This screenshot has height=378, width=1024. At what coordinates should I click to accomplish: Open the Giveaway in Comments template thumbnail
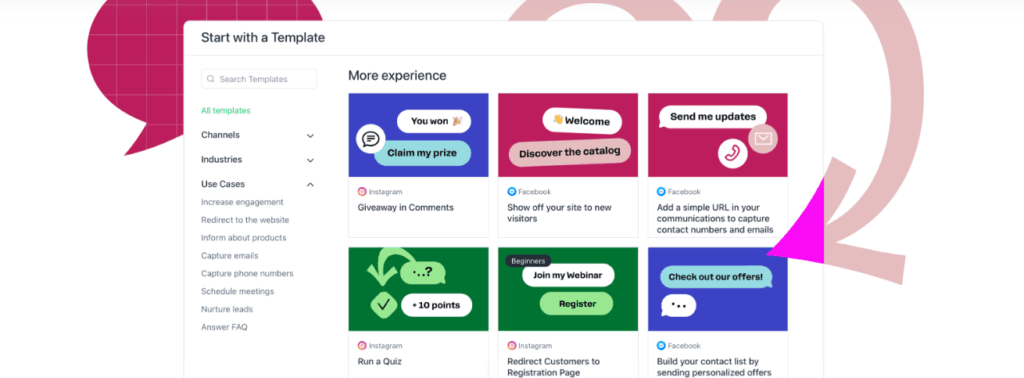[419, 135]
